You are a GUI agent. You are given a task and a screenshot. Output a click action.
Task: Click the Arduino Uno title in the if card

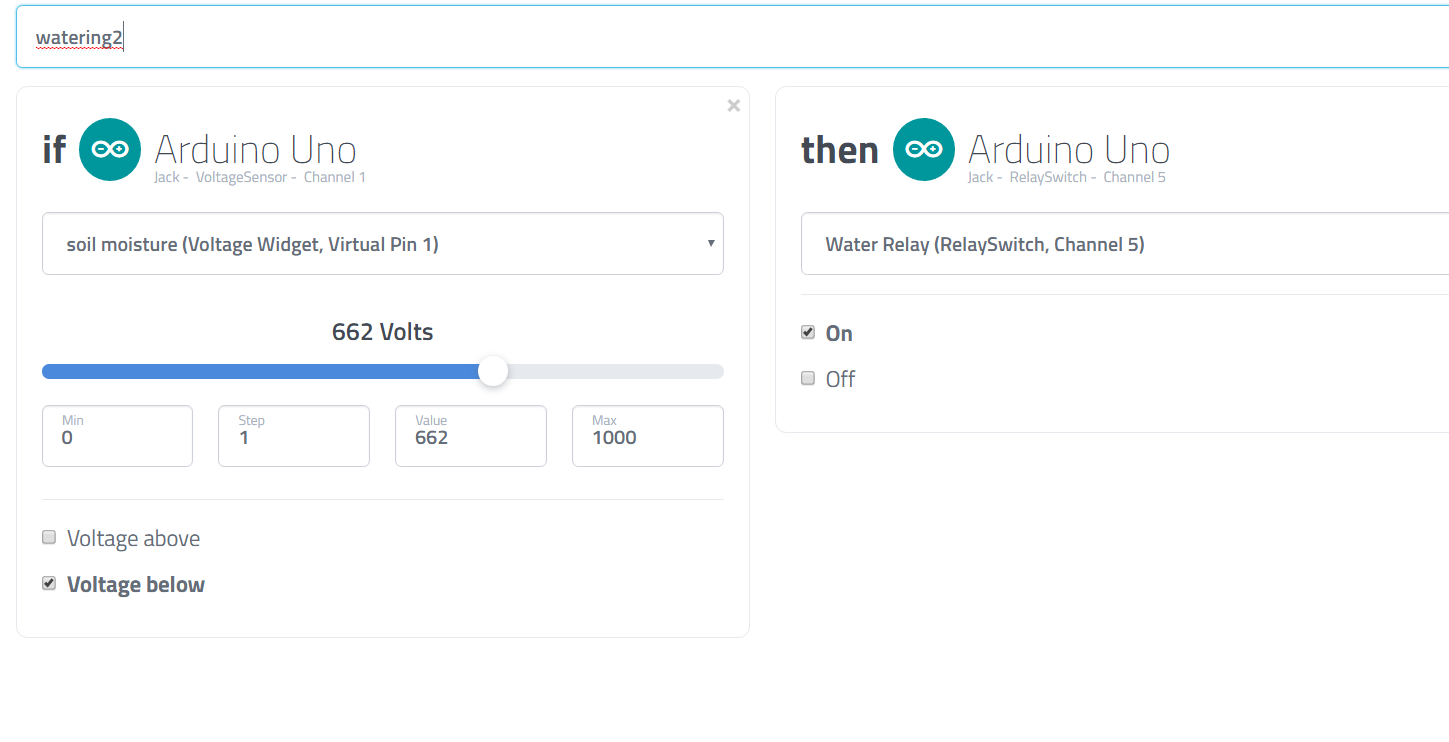256,150
